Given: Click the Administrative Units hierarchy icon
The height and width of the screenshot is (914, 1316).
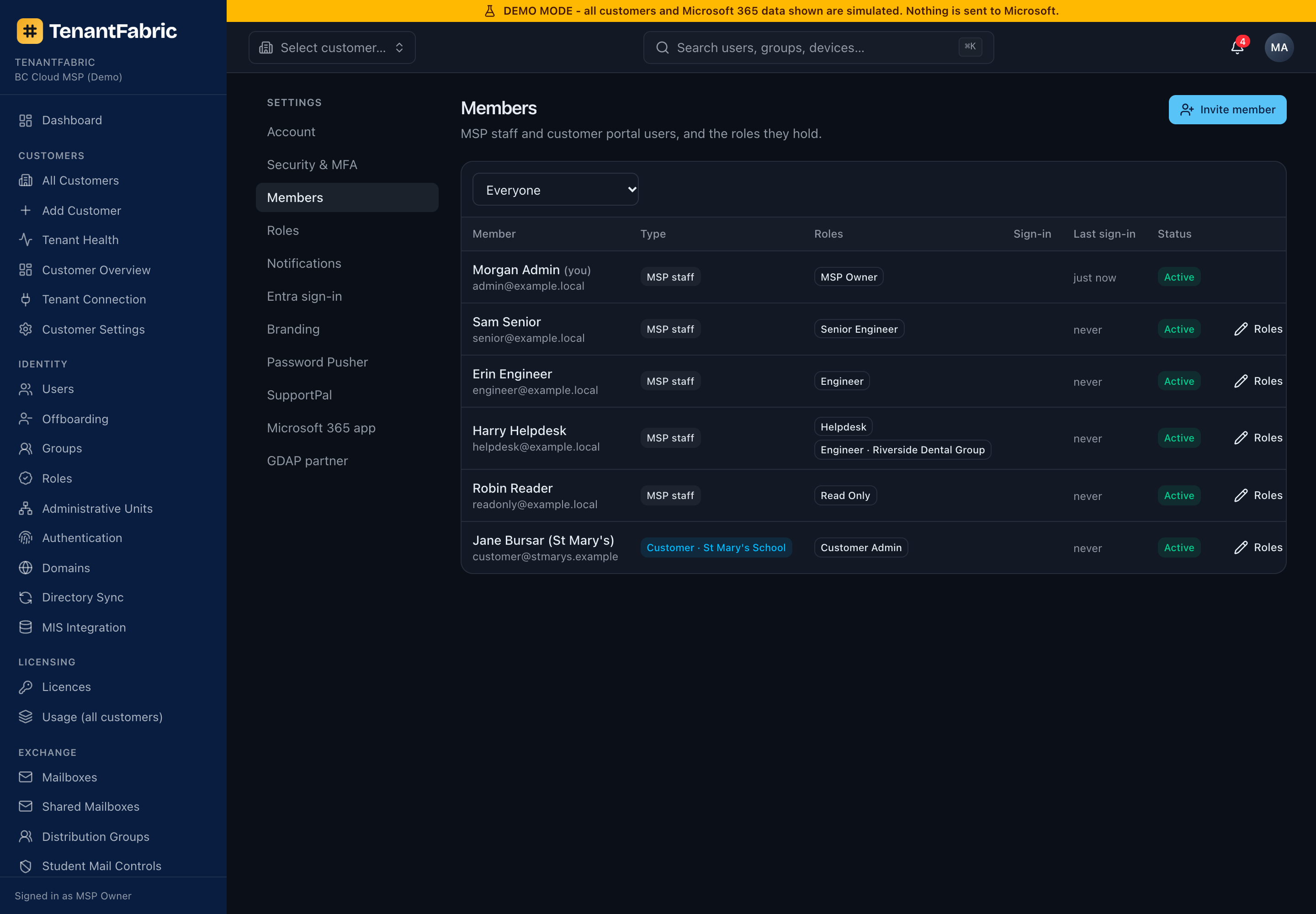Looking at the screenshot, I should (26, 509).
